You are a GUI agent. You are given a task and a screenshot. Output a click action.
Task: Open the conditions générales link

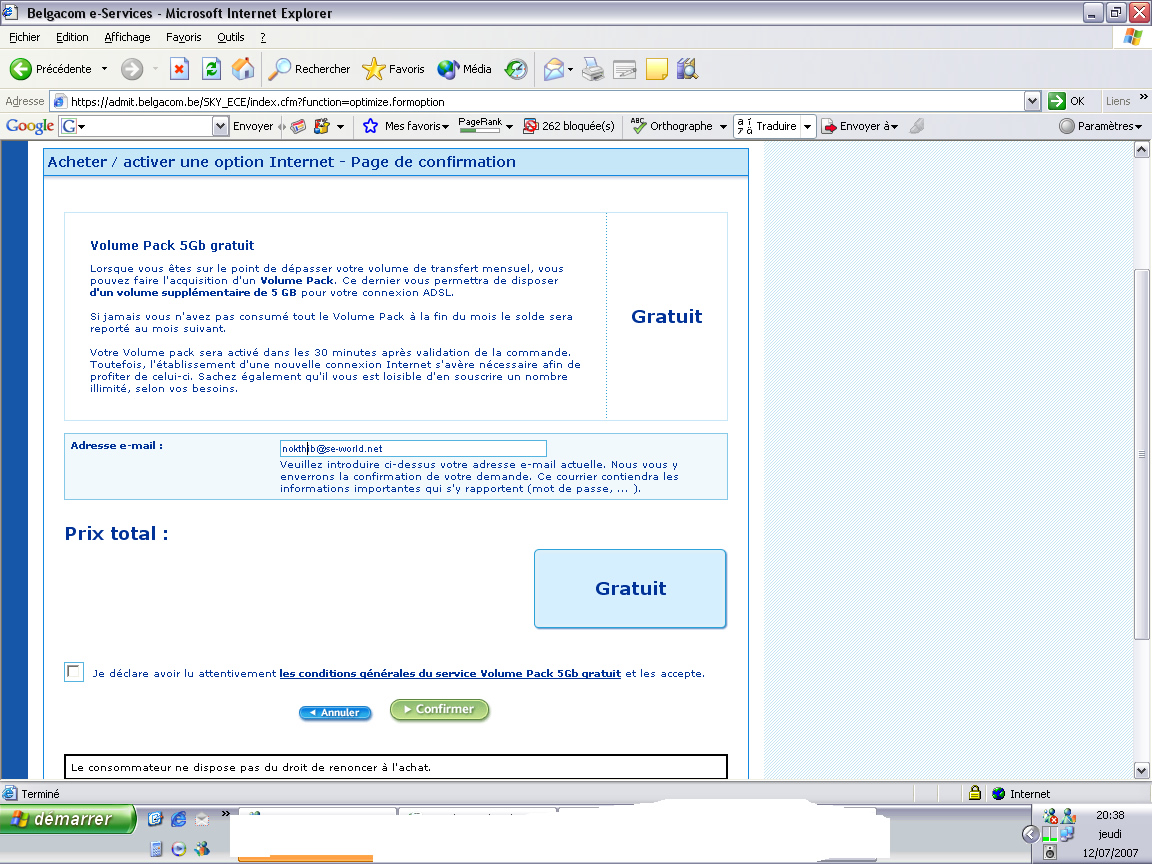(450, 674)
